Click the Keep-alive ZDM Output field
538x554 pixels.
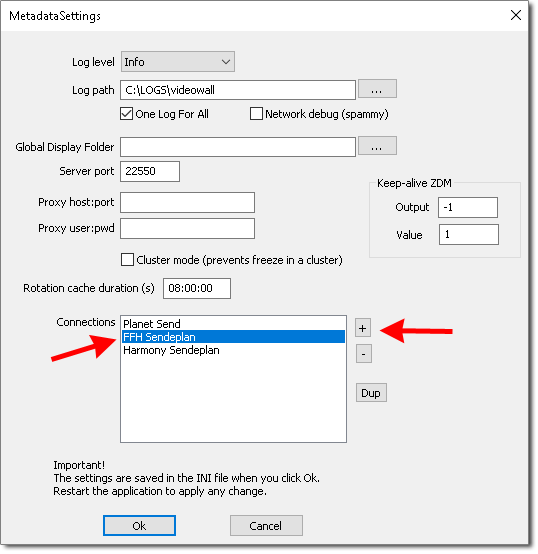pos(468,207)
